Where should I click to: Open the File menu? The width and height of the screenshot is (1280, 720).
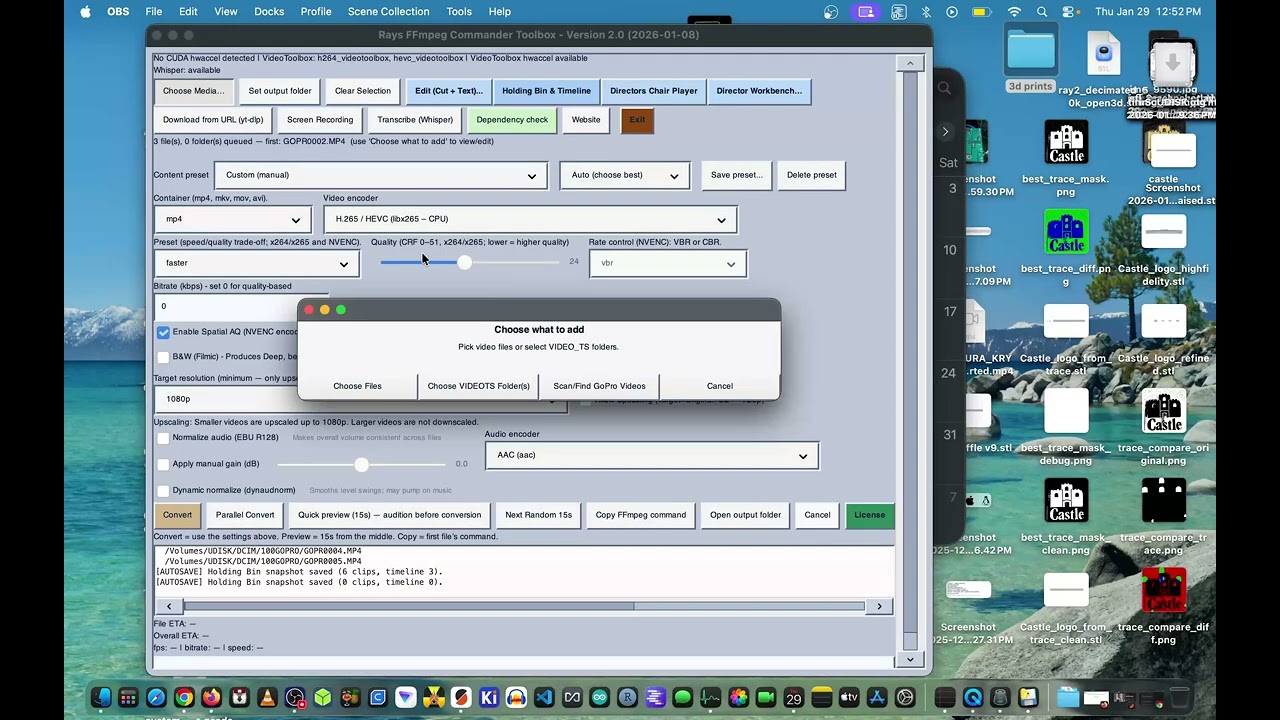pyautogui.click(x=154, y=12)
